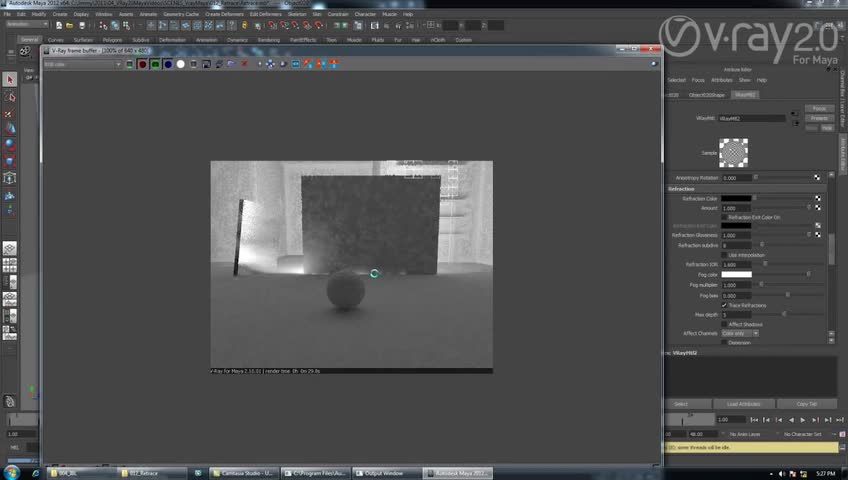The width and height of the screenshot is (848, 480).
Task: Click the Presets button
Action: pos(819,118)
